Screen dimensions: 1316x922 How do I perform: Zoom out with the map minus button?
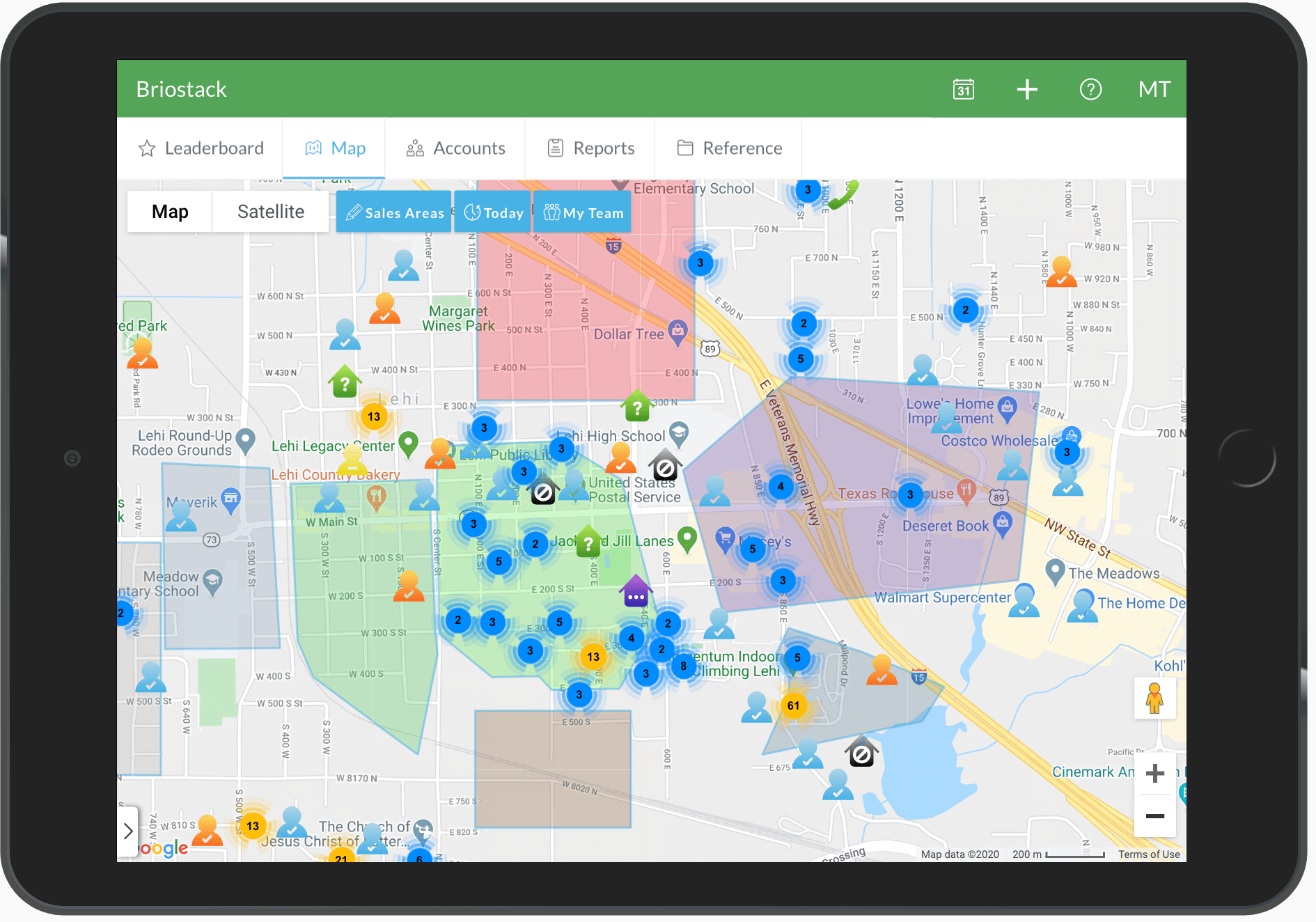pos(1155,815)
